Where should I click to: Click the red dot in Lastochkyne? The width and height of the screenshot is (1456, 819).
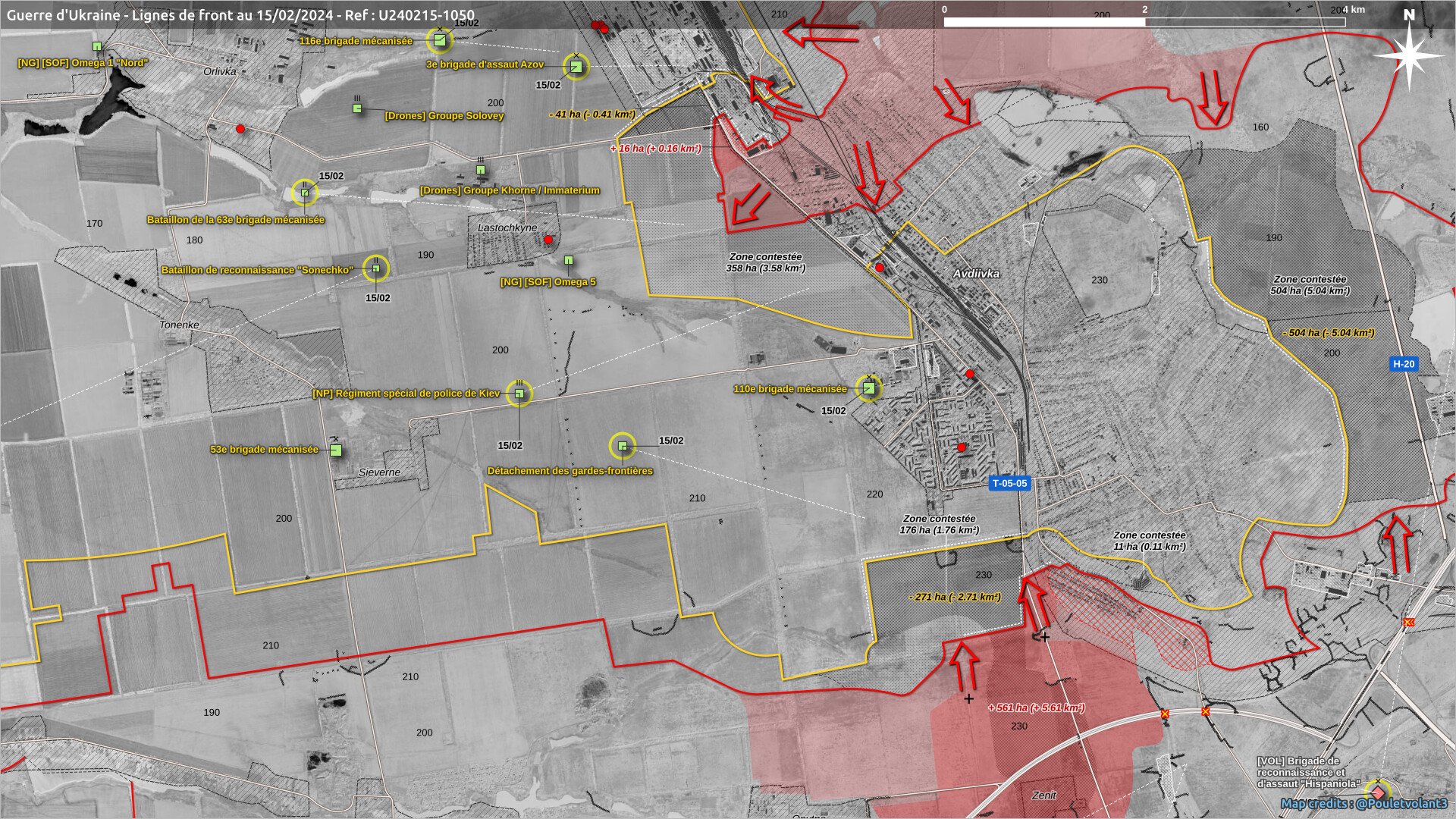(x=548, y=240)
